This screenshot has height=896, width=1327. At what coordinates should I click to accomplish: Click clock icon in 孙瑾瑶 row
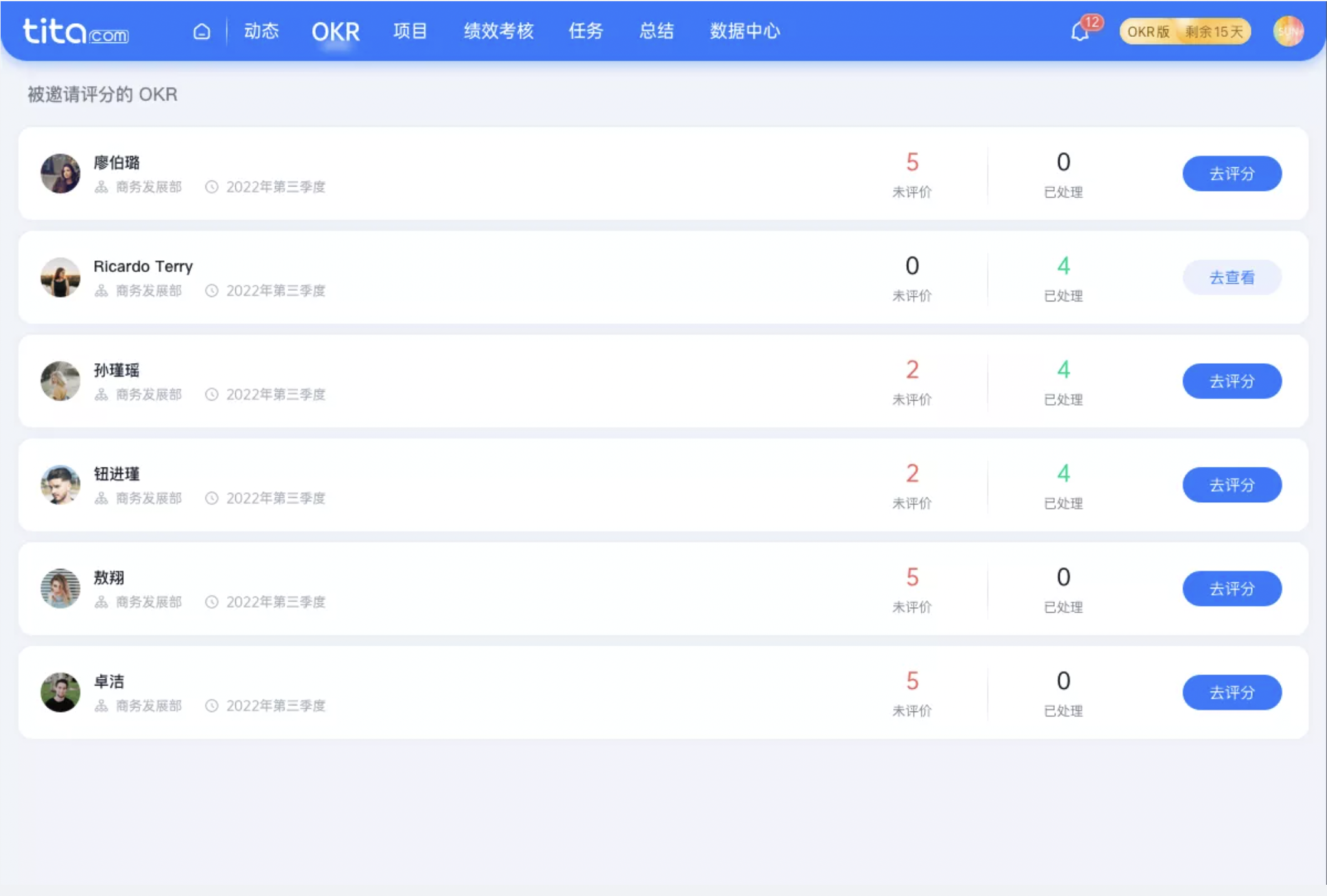(x=212, y=394)
